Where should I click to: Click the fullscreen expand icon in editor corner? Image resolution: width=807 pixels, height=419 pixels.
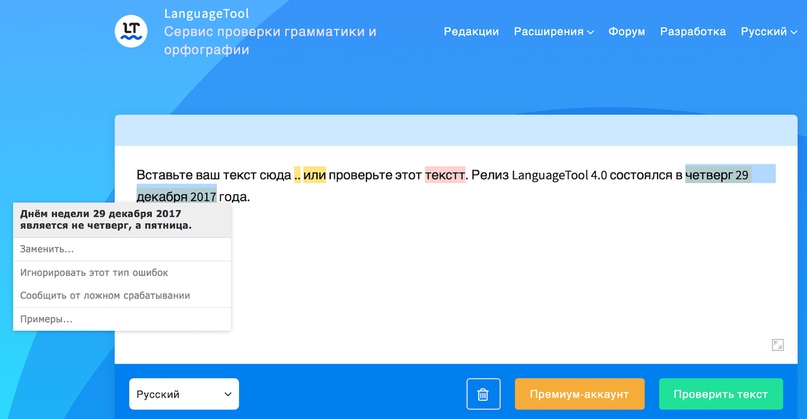click(x=778, y=345)
